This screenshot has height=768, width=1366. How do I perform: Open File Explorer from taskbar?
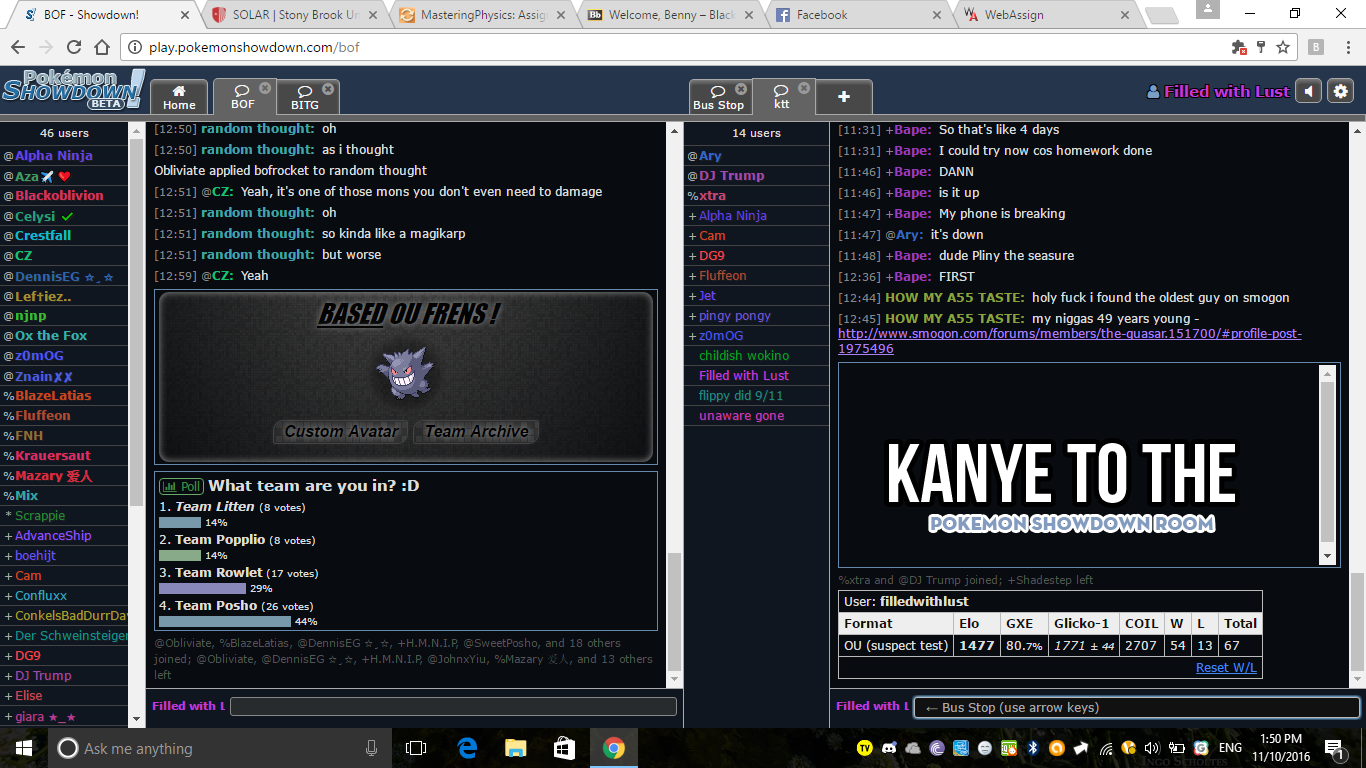point(516,748)
